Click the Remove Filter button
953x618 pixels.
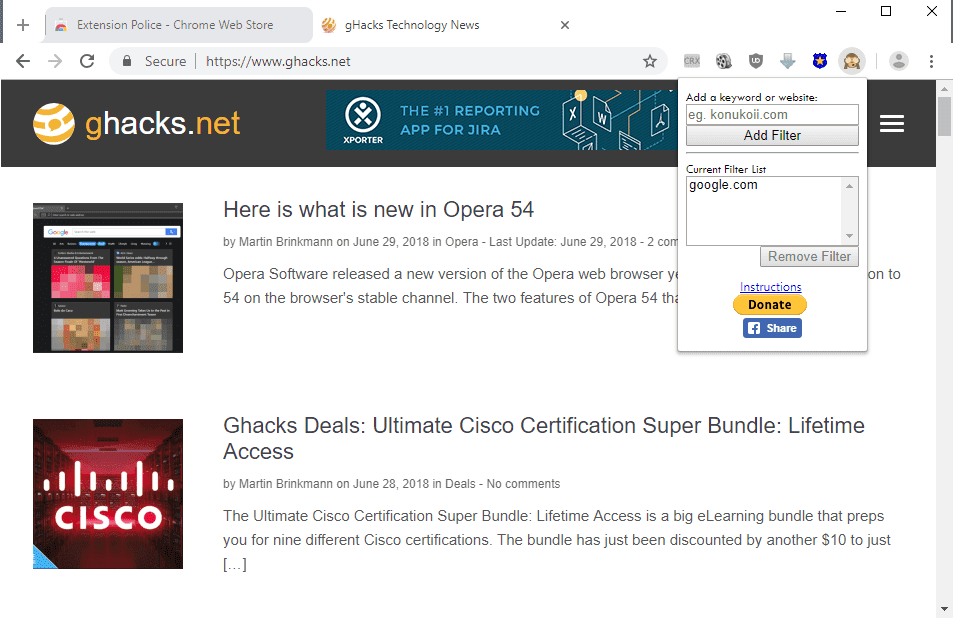point(809,256)
